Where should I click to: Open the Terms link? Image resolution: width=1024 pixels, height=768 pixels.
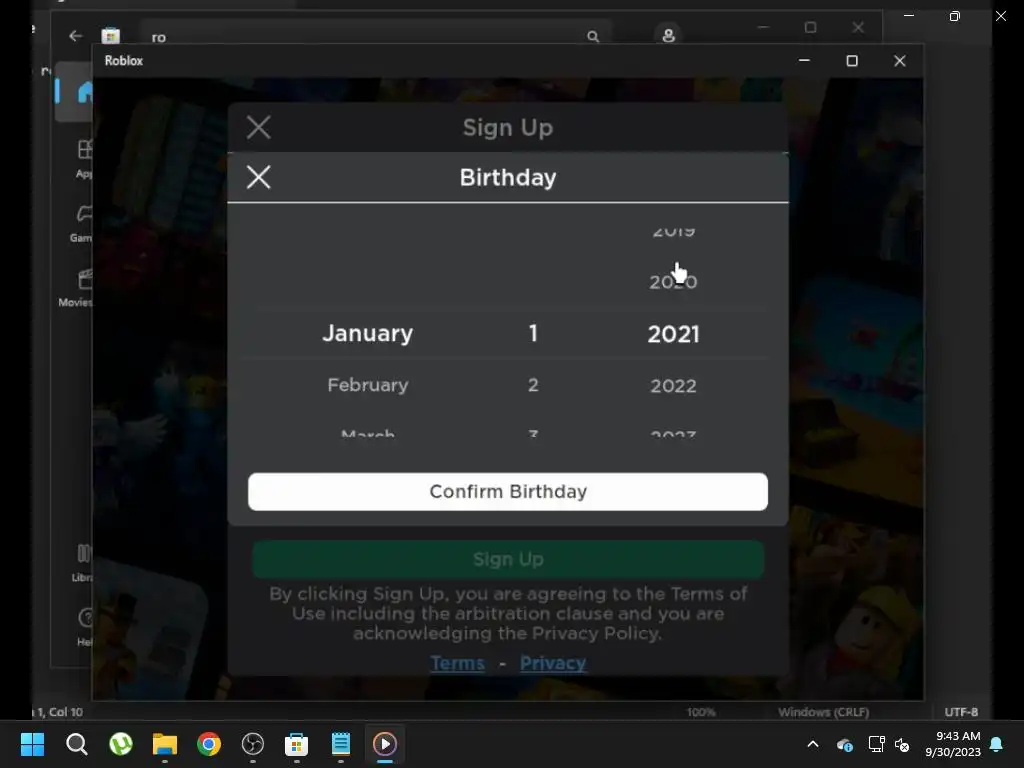coord(457,663)
